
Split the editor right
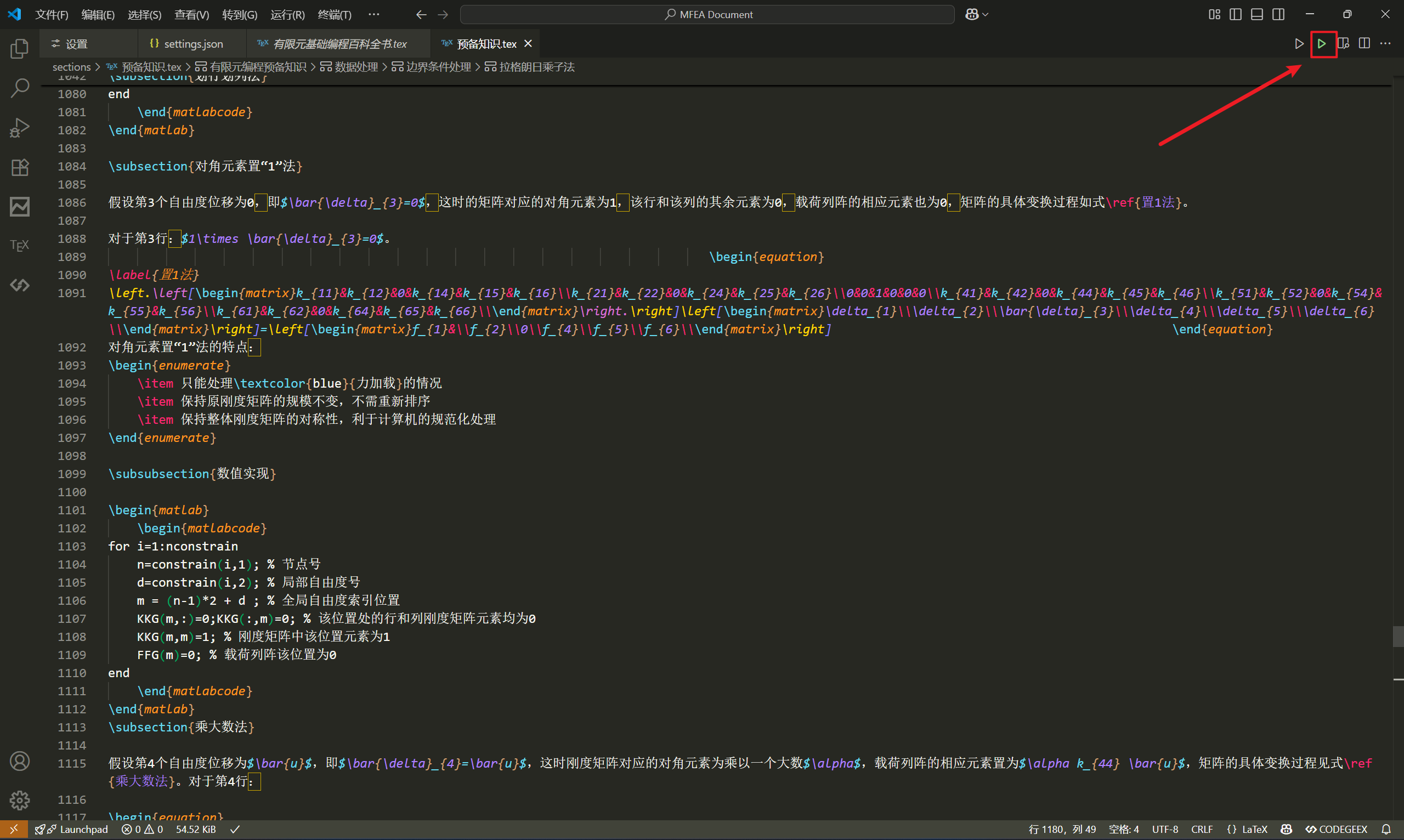(x=1365, y=43)
